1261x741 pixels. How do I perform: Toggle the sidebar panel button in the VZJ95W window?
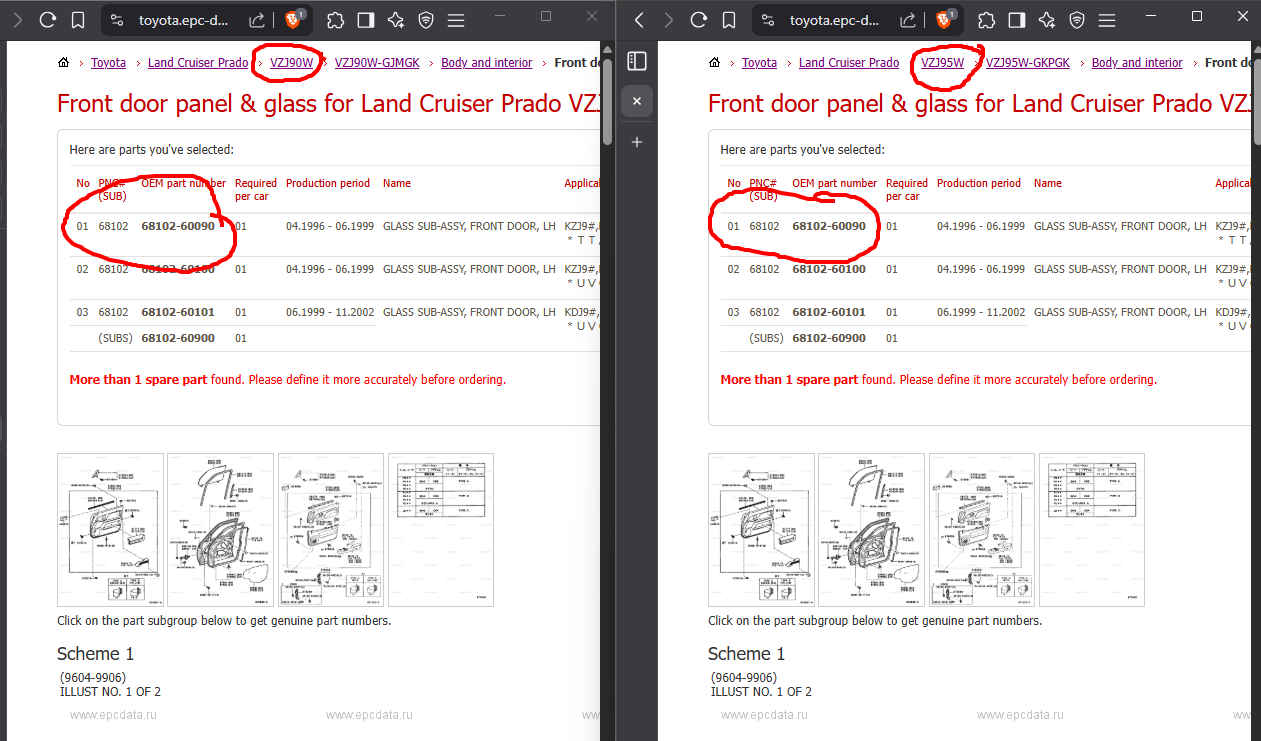coord(1017,19)
